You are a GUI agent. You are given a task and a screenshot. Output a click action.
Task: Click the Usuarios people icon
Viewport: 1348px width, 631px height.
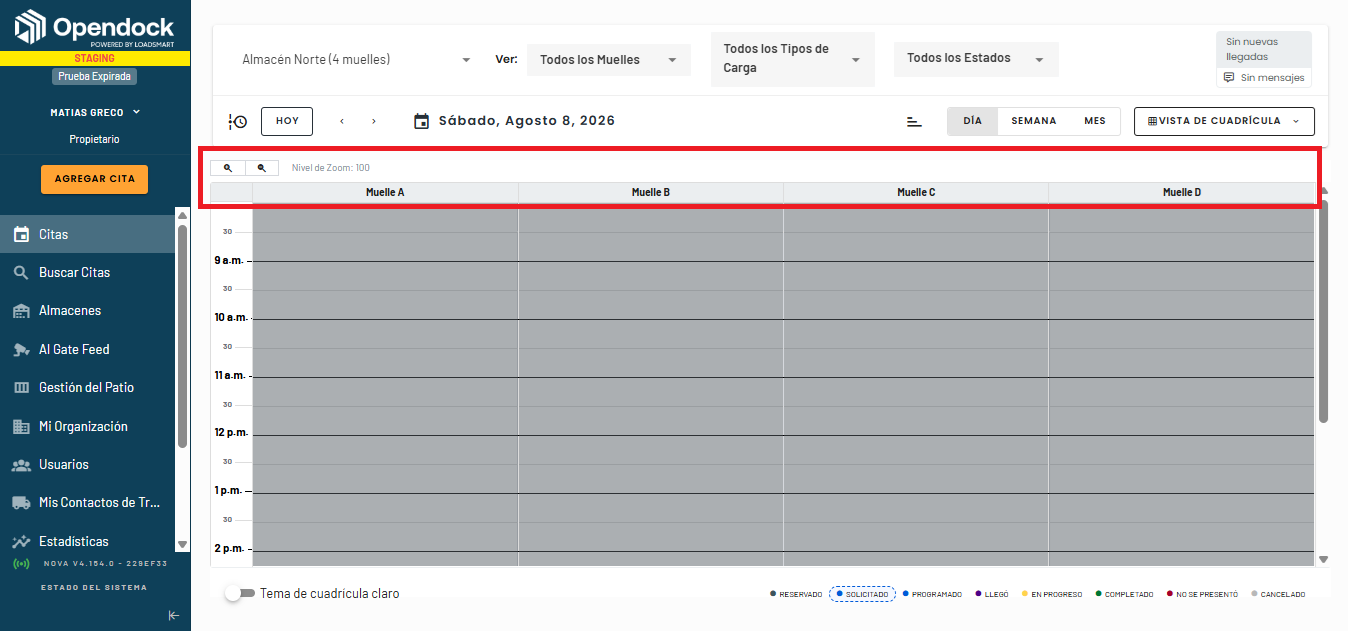click(x=21, y=465)
